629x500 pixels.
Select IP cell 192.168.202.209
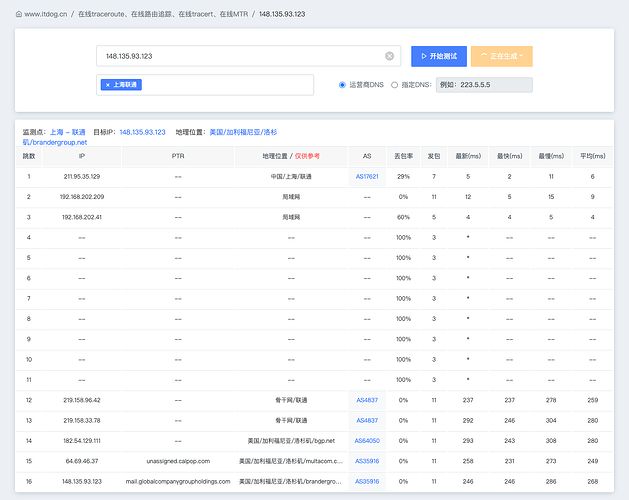pos(82,197)
